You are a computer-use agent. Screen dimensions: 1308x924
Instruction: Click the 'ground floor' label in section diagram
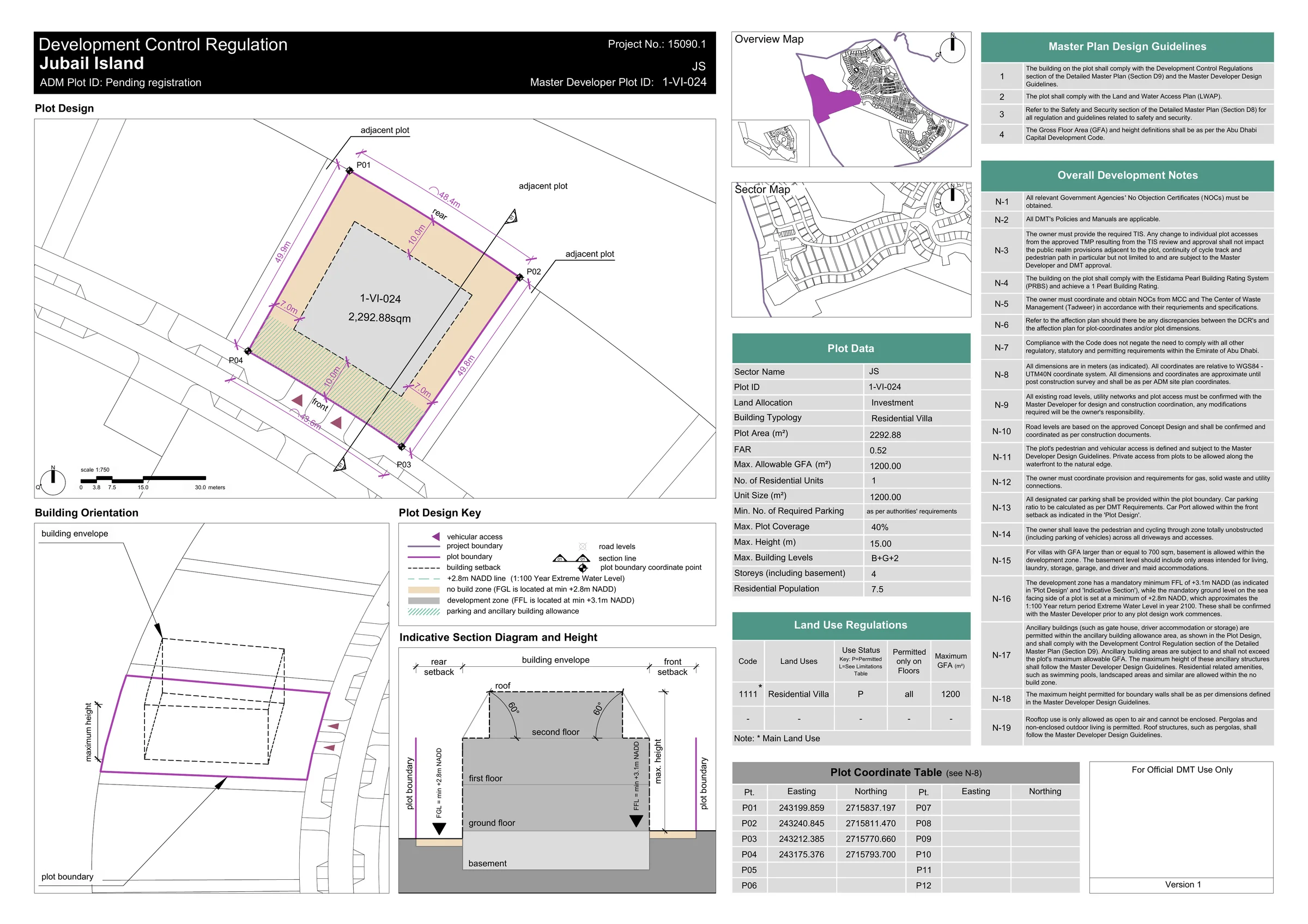click(x=492, y=823)
